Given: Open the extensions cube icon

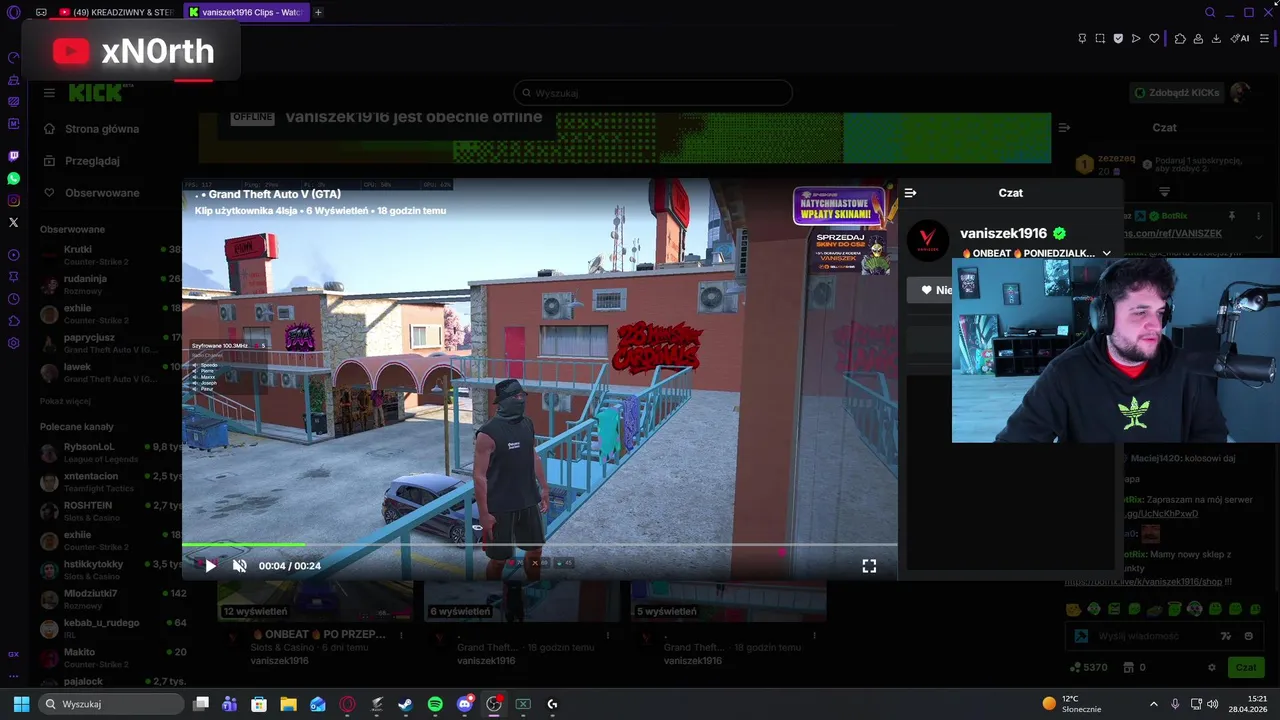Looking at the screenshot, I should (1180, 39).
